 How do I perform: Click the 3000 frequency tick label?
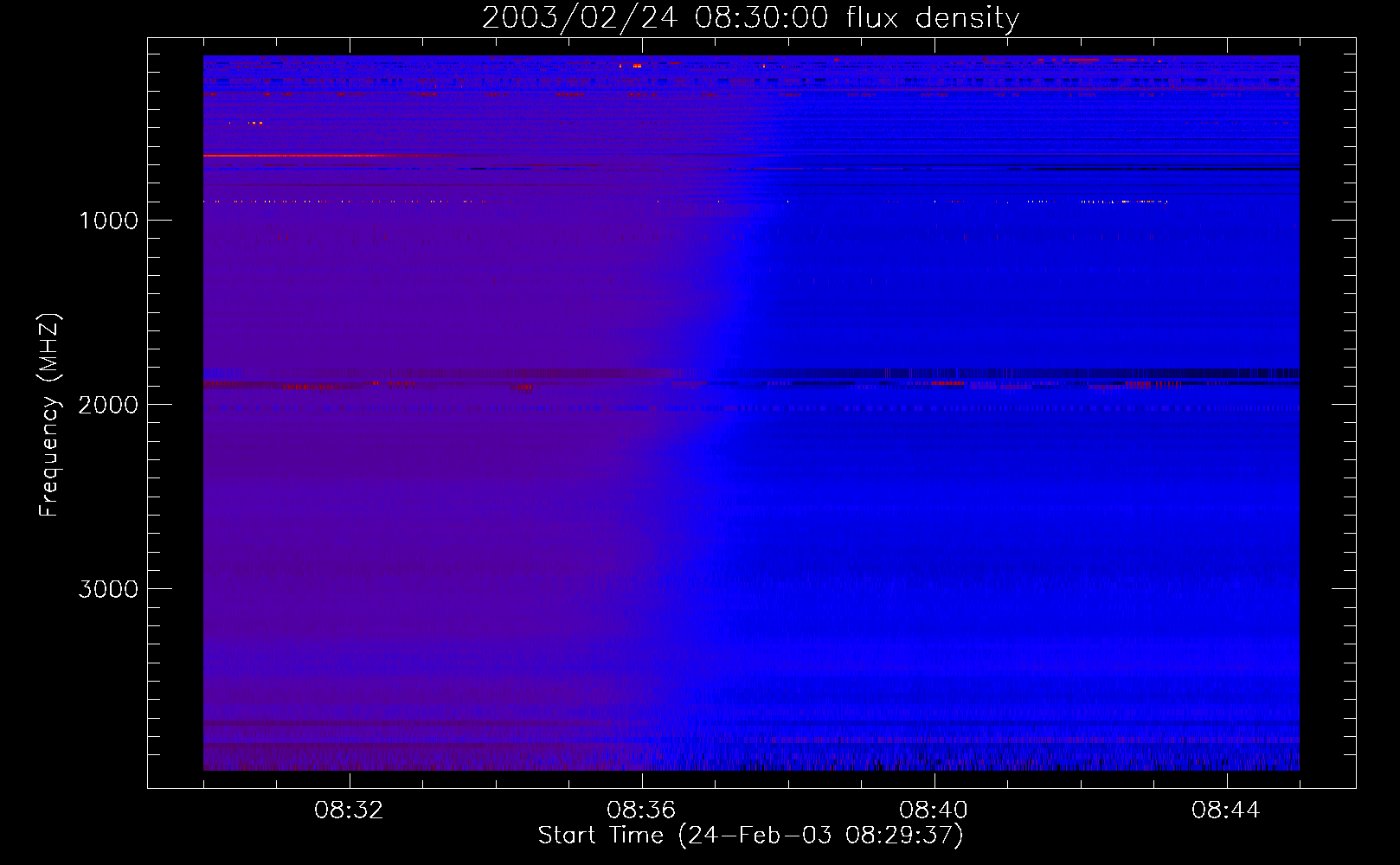108,589
